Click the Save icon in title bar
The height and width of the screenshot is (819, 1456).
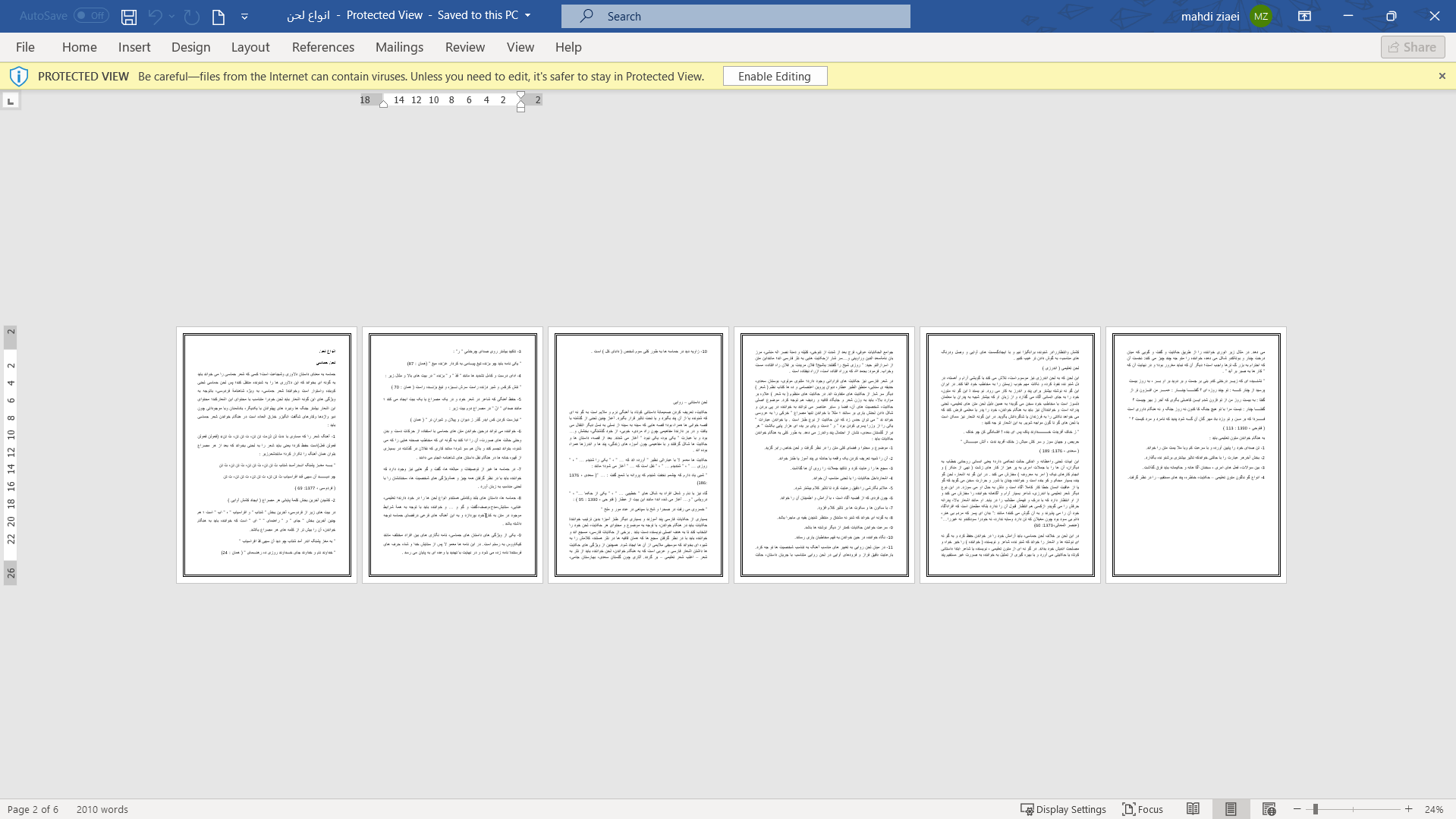click(129, 16)
